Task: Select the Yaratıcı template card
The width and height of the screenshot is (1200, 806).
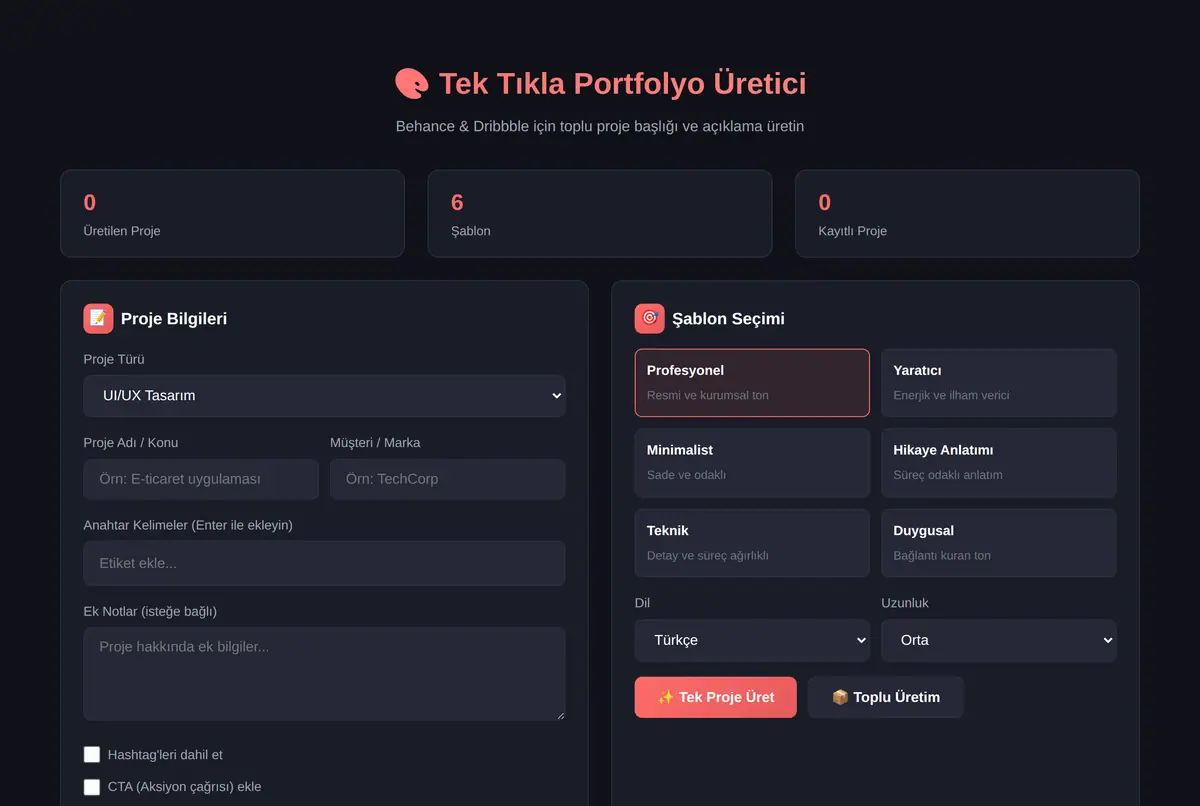Action: [x=998, y=382]
